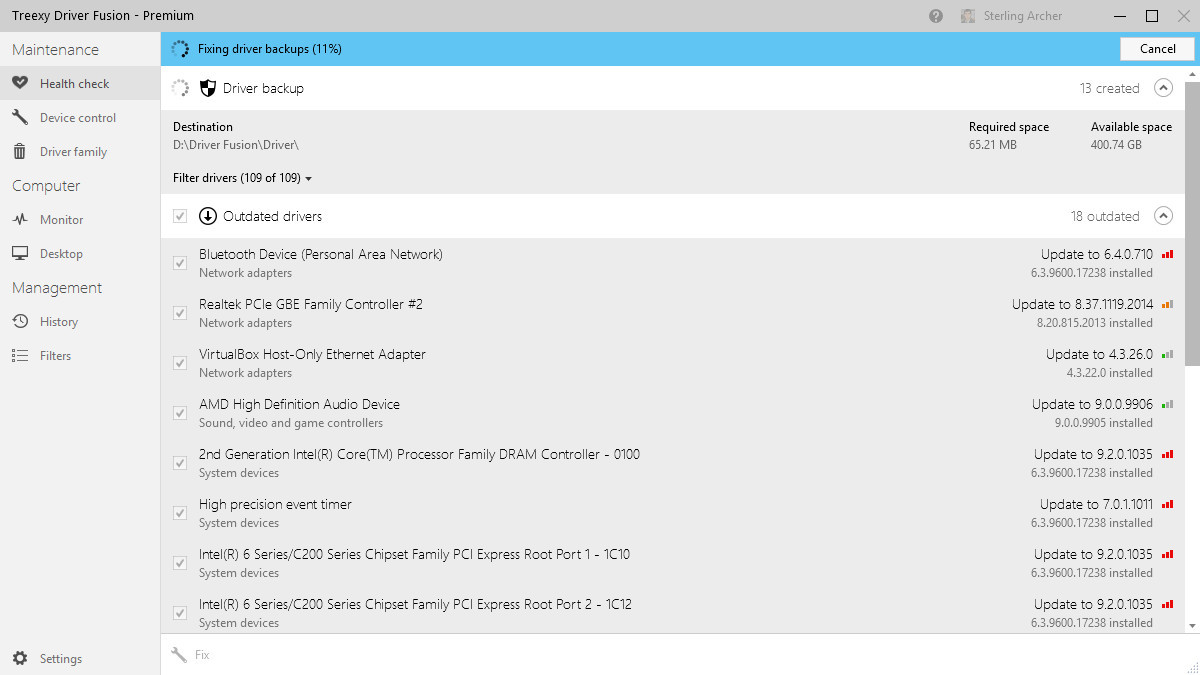This screenshot has height=675, width=1200.
Task: Click the History clock icon
Action: [x=20, y=322]
